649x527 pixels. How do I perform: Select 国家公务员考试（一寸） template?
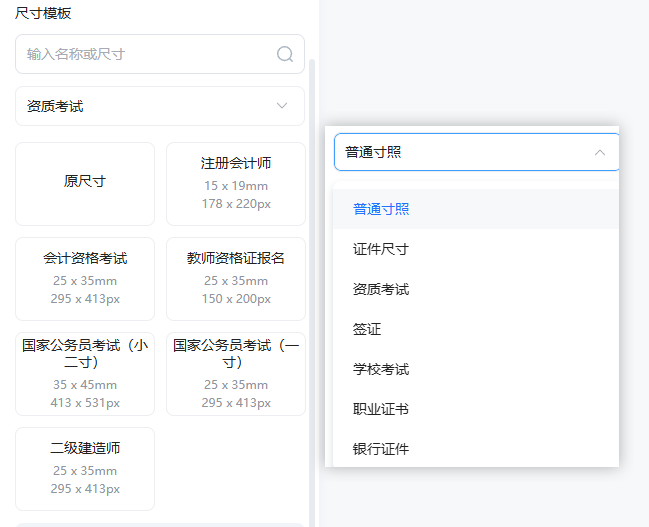pos(236,374)
